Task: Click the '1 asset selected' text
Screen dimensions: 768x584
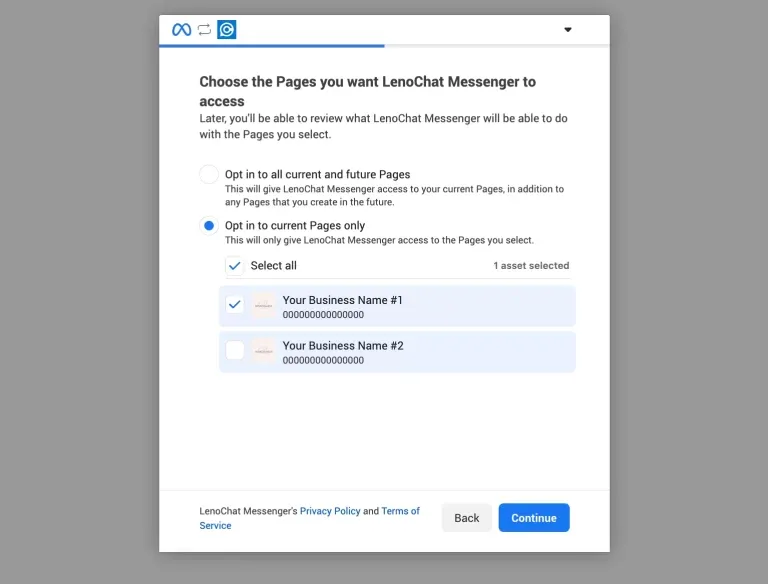Action: click(531, 266)
